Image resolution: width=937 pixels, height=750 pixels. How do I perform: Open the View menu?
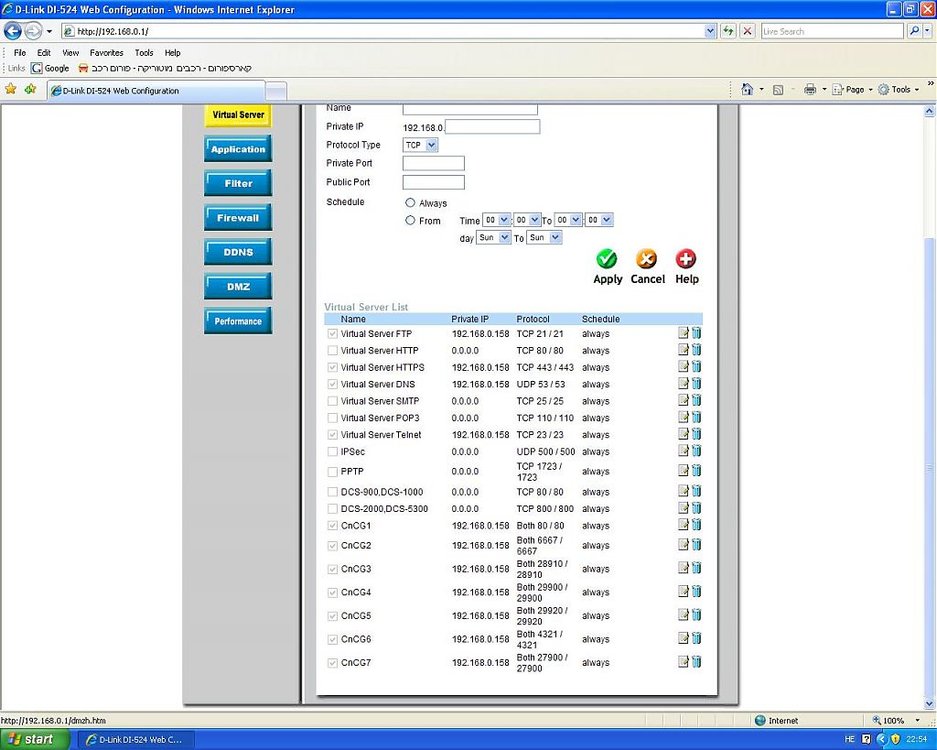click(x=71, y=53)
